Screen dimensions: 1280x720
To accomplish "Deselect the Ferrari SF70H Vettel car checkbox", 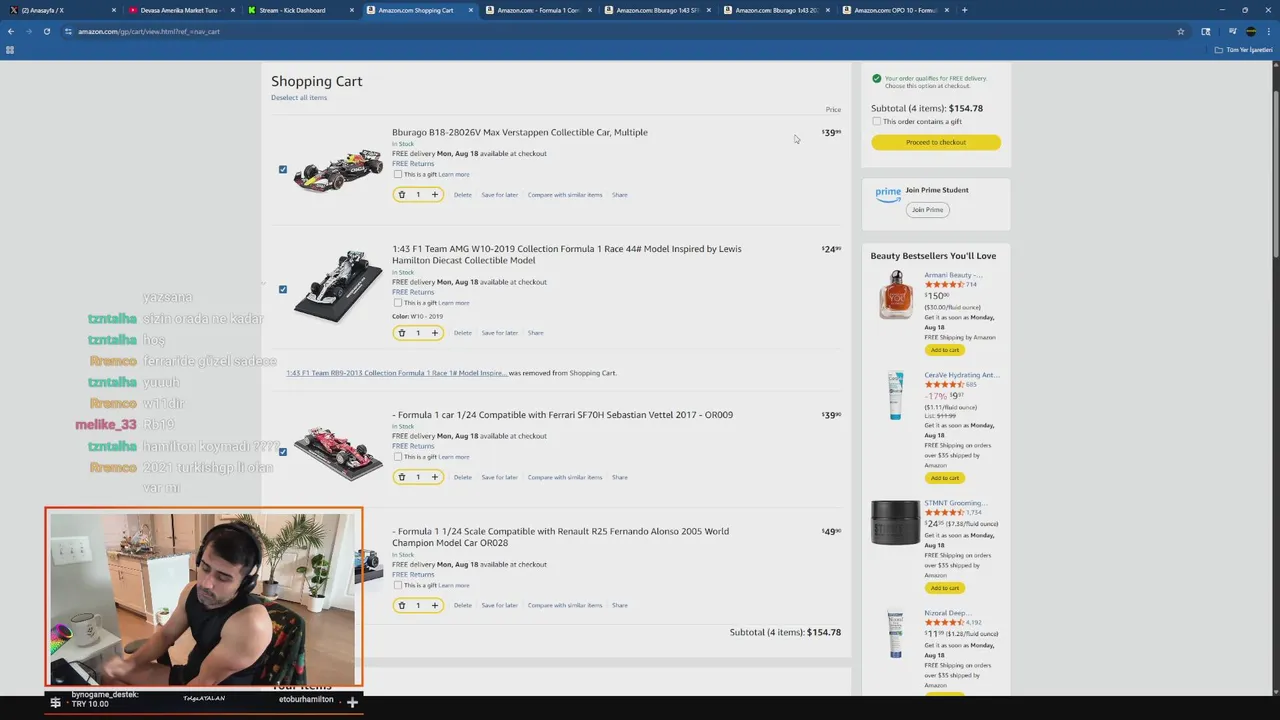I will pyautogui.click(x=283, y=451).
